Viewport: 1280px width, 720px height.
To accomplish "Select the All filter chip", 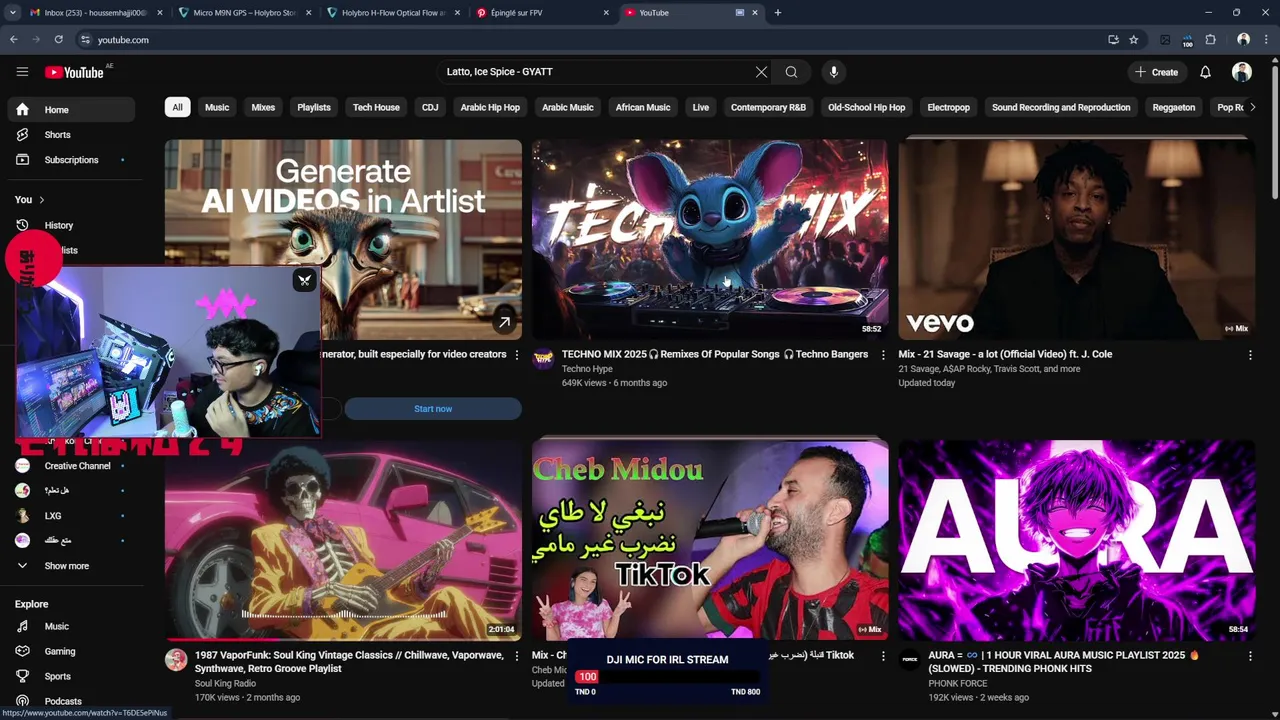I will (x=177, y=108).
